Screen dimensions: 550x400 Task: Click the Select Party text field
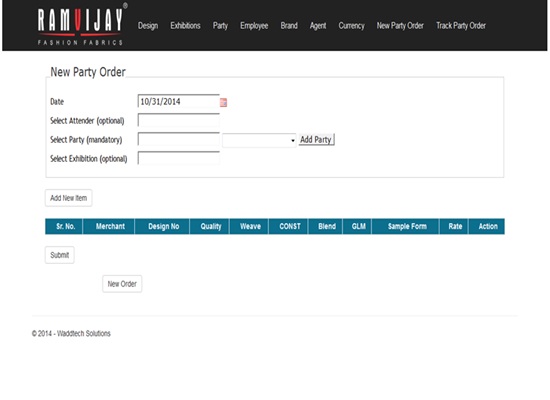pos(179,139)
